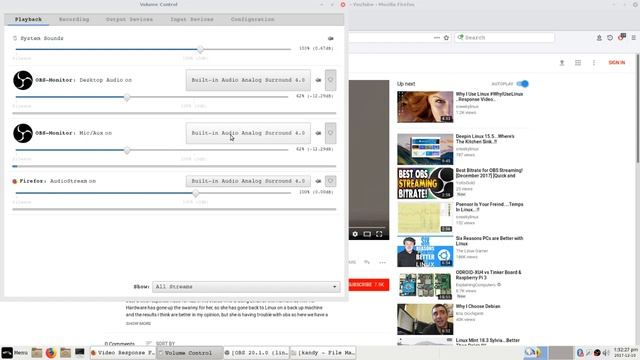This screenshot has height=360, width=640.
Task: Open the Recording tab
Action: [x=74, y=19]
